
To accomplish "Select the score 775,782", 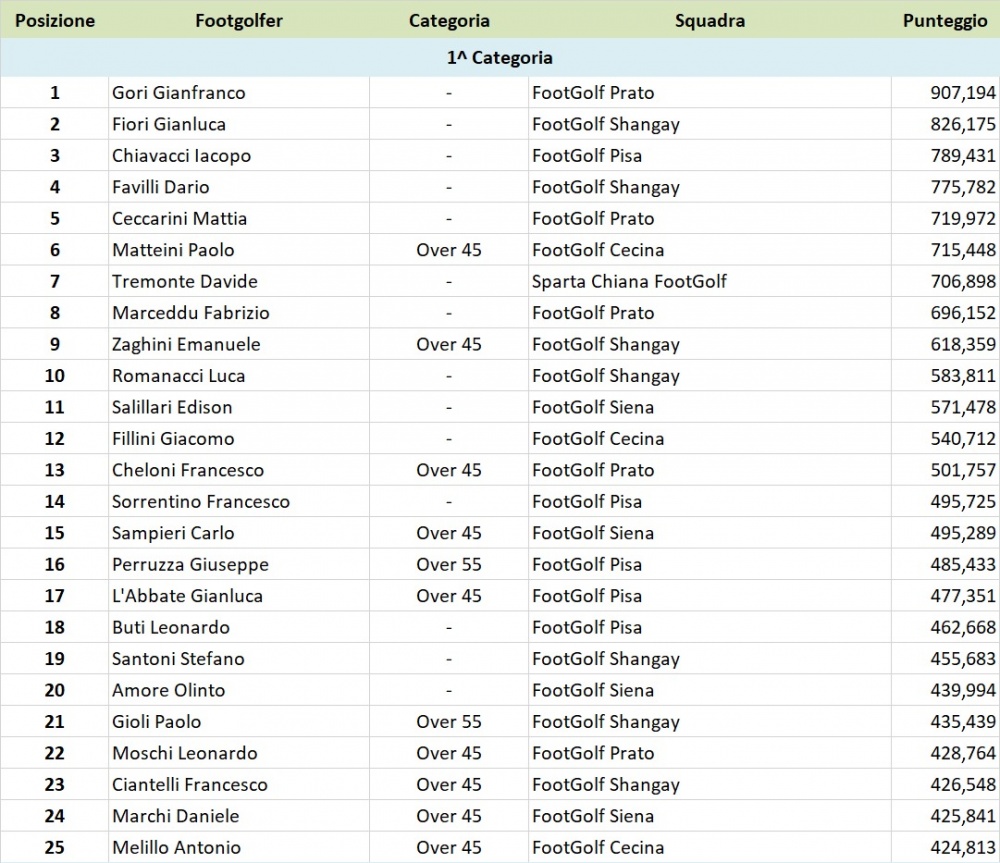I will 963,187.
